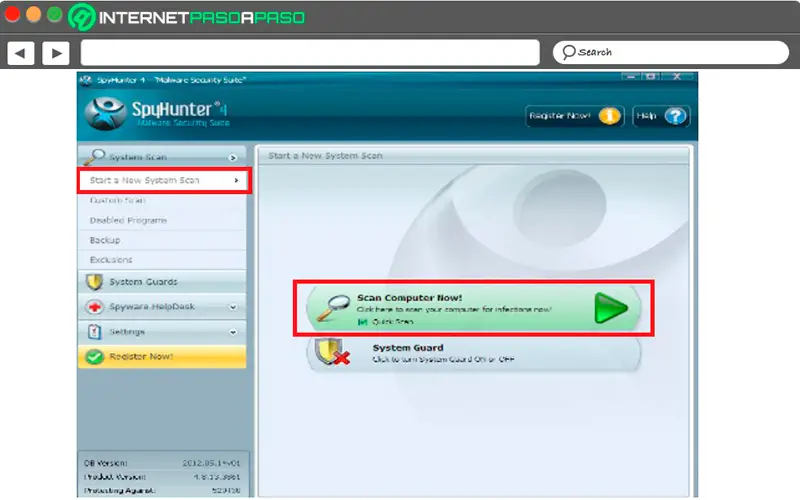The height and width of the screenshot is (500, 800).
Task: Click the arrow on Start a New System Scan
Action: point(236,180)
